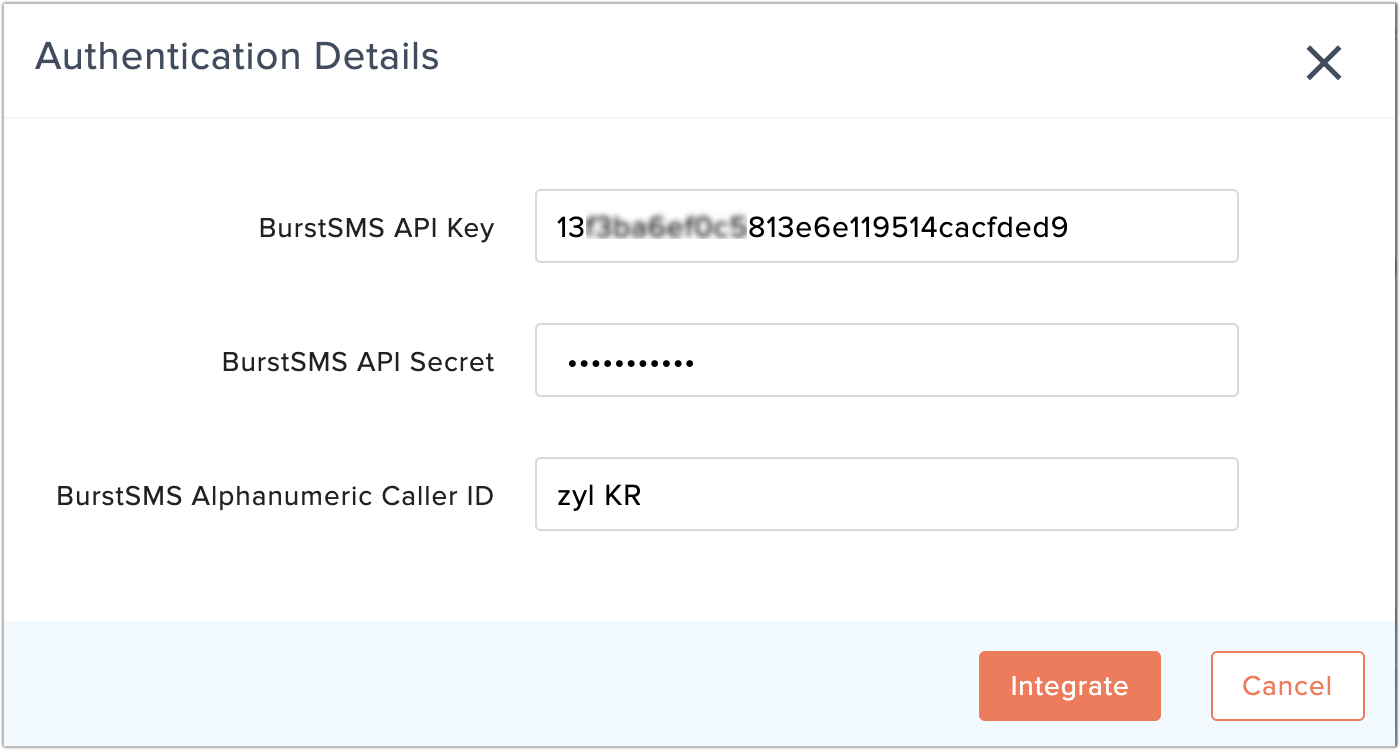
Task: Focus the BurstSMS API Key field
Action: pyautogui.click(x=887, y=227)
